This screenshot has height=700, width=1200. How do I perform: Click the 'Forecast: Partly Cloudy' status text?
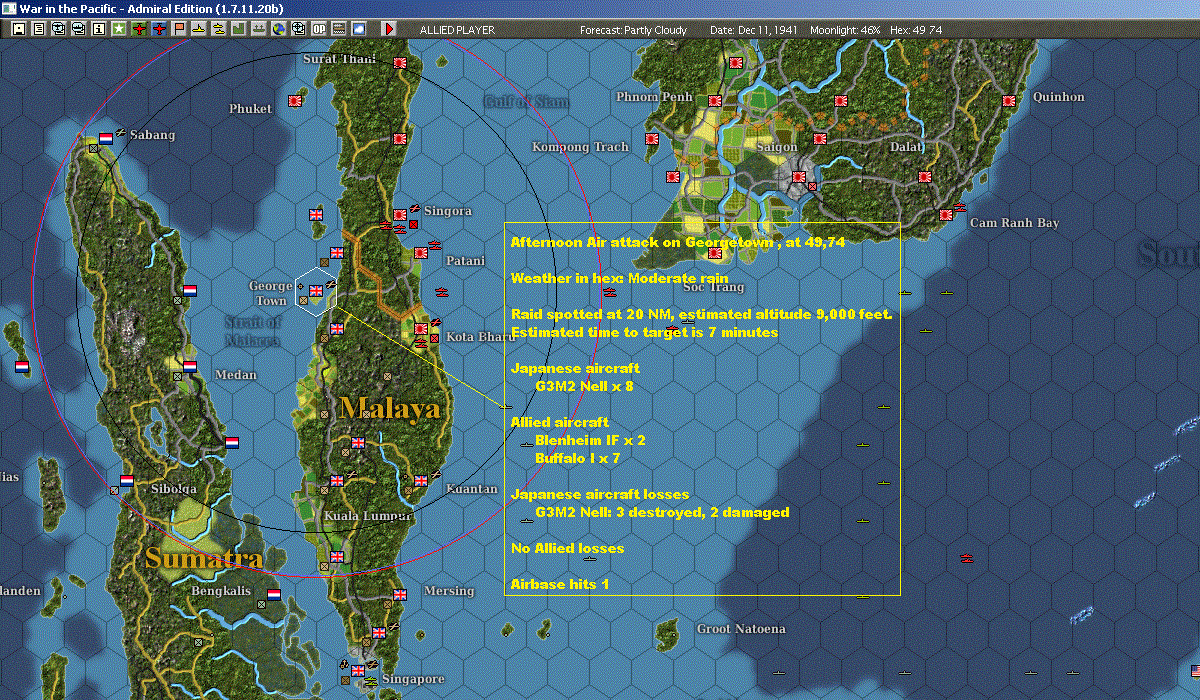coord(634,30)
